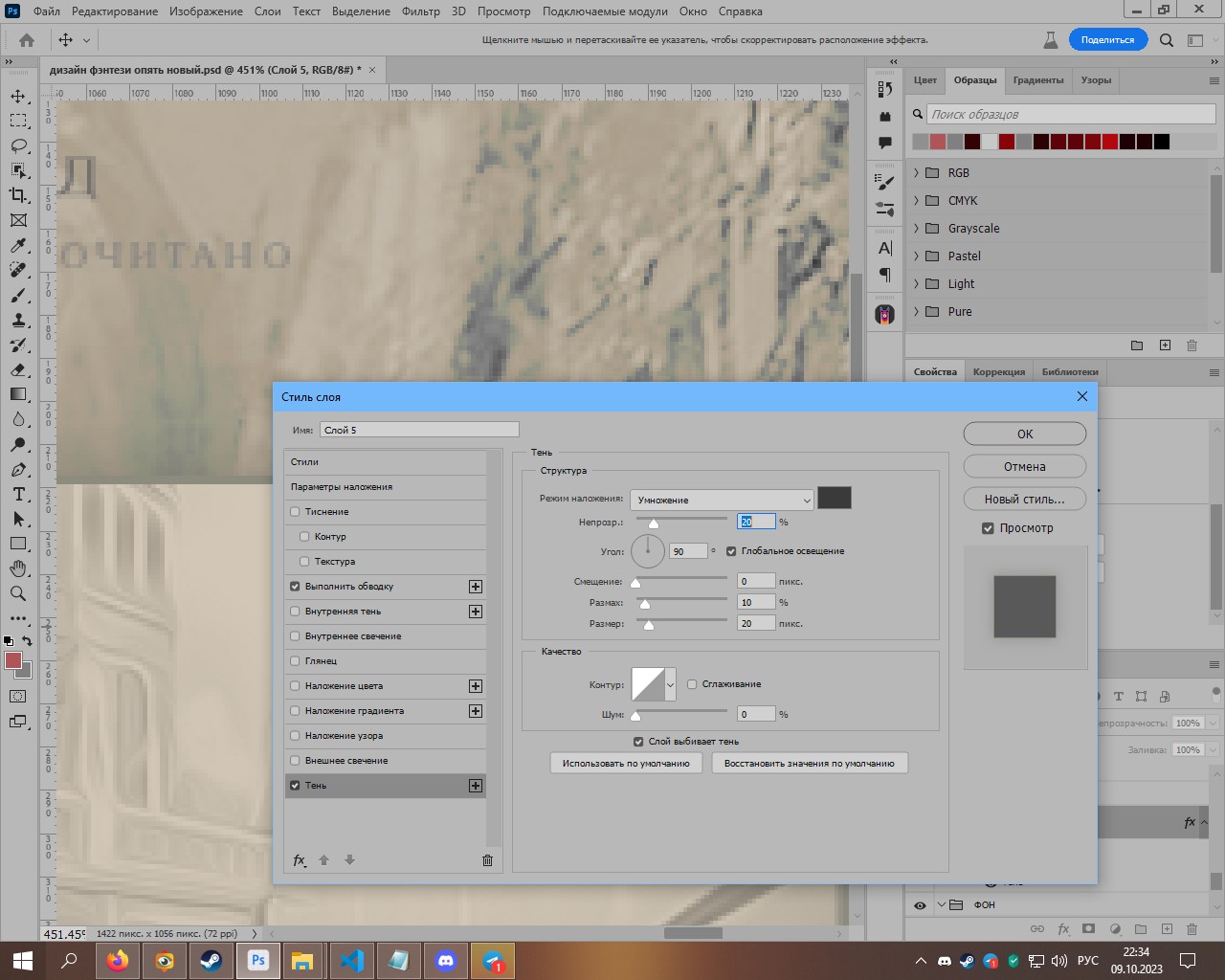Add another Stroke effect with plus icon

(476, 587)
